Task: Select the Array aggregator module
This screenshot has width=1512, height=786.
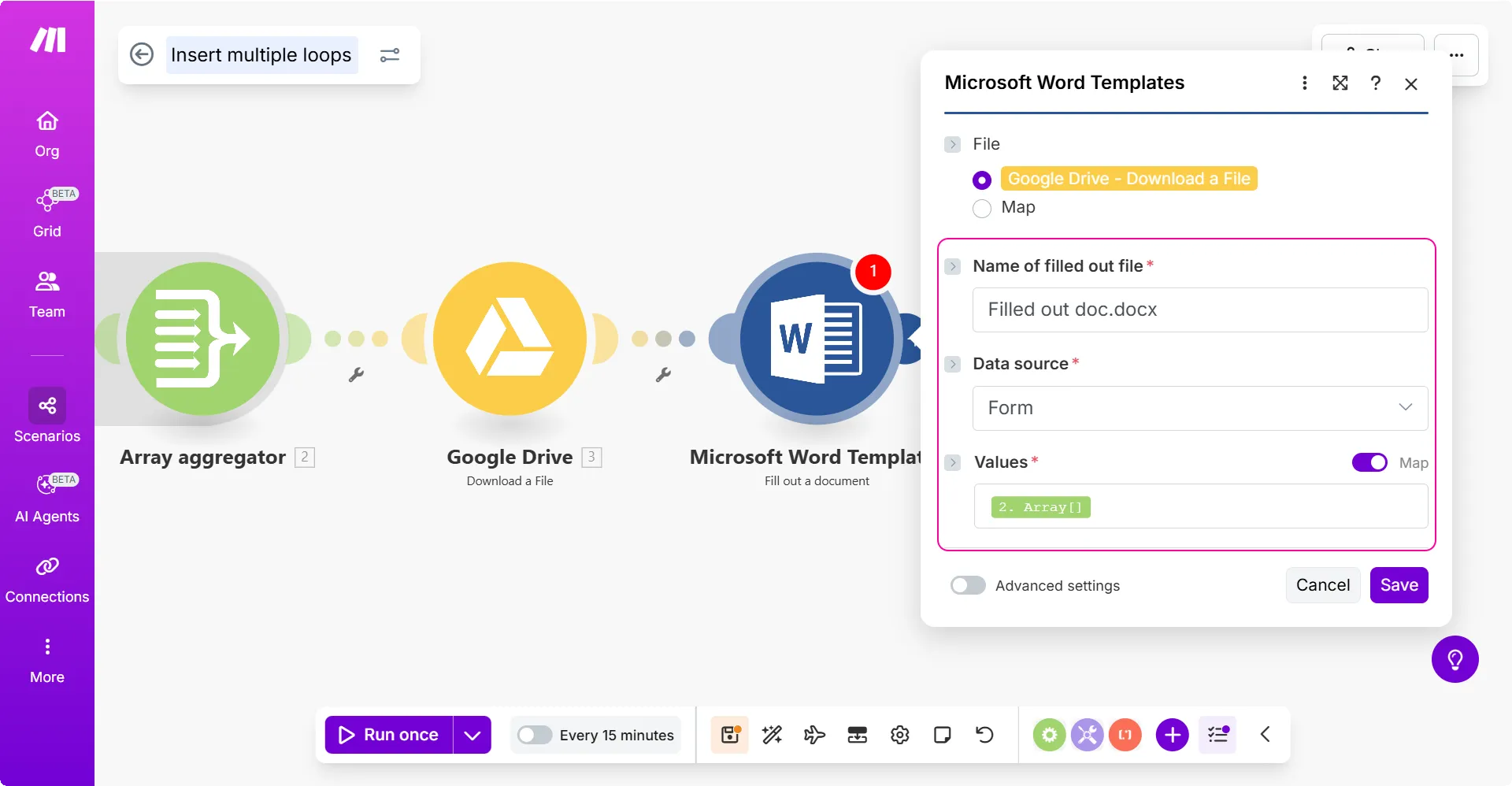Action: pos(203,339)
